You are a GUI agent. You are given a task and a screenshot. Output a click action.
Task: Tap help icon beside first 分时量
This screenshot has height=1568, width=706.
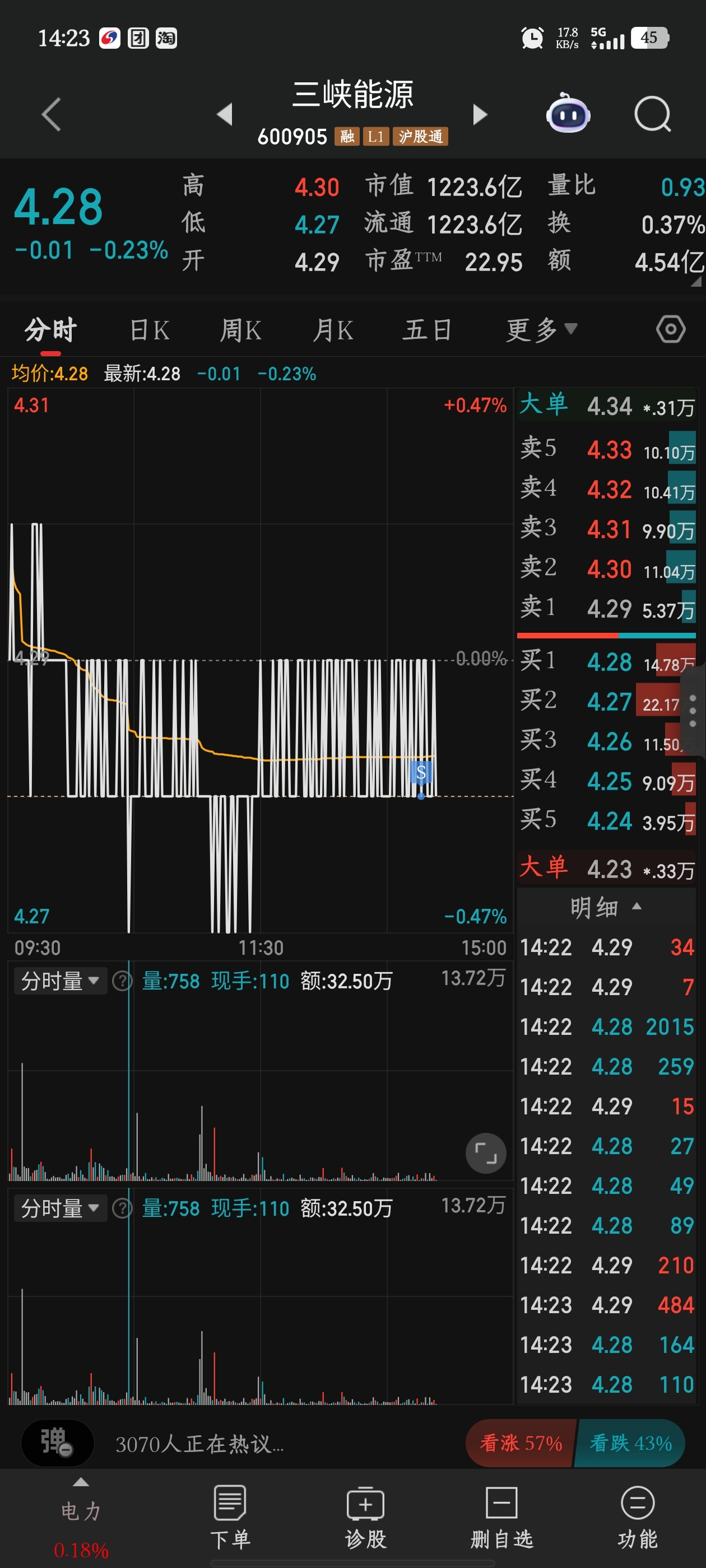point(123,981)
